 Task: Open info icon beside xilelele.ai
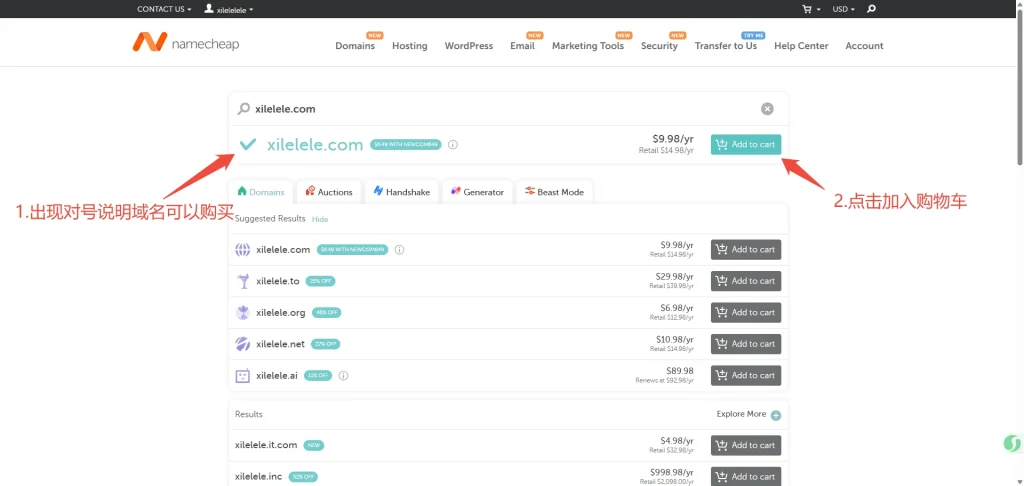click(x=344, y=376)
